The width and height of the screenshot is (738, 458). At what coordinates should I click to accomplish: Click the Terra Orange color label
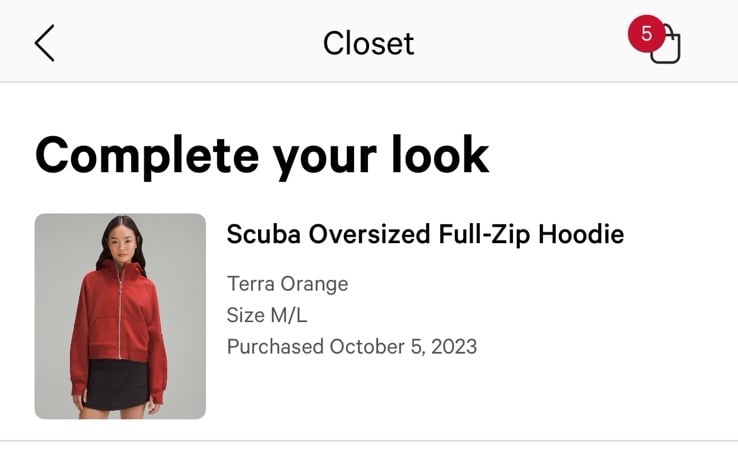click(x=288, y=284)
